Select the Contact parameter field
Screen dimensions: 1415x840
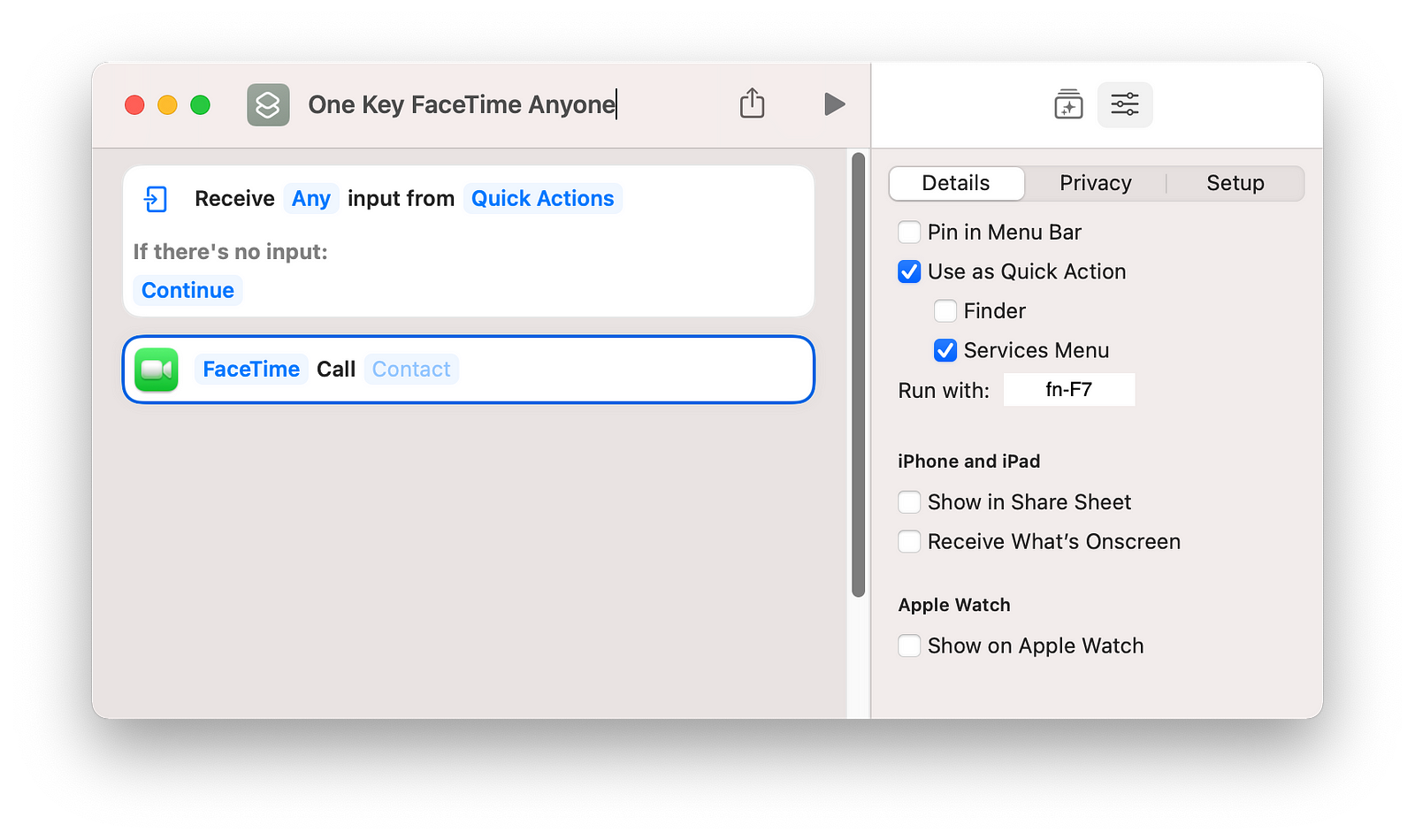tap(411, 370)
